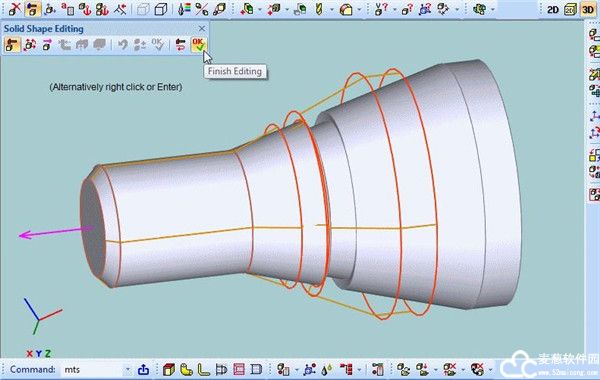The height and width of the screenshot is (380, 600).
Task: Select the yellow pipe elbow solid icon
Action: 186,369
